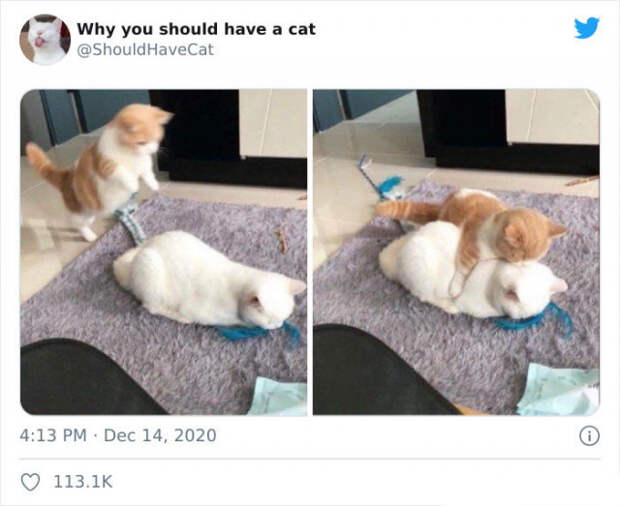This screenshot has height=506, width=620.
Task: Click the Dec 14, 2020 date
Action: point(160,436)
